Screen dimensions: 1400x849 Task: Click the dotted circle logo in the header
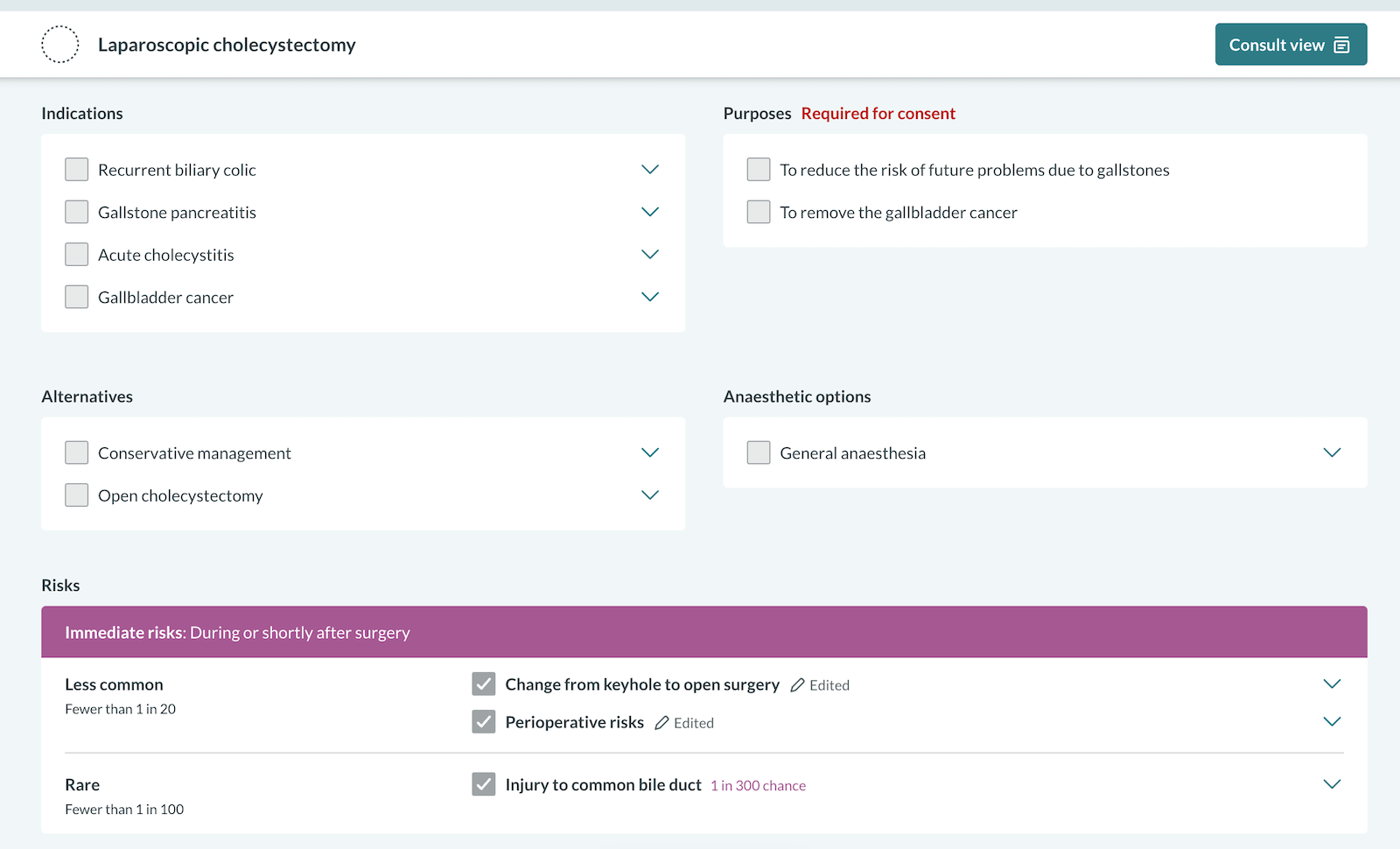[x=59, y=44]
